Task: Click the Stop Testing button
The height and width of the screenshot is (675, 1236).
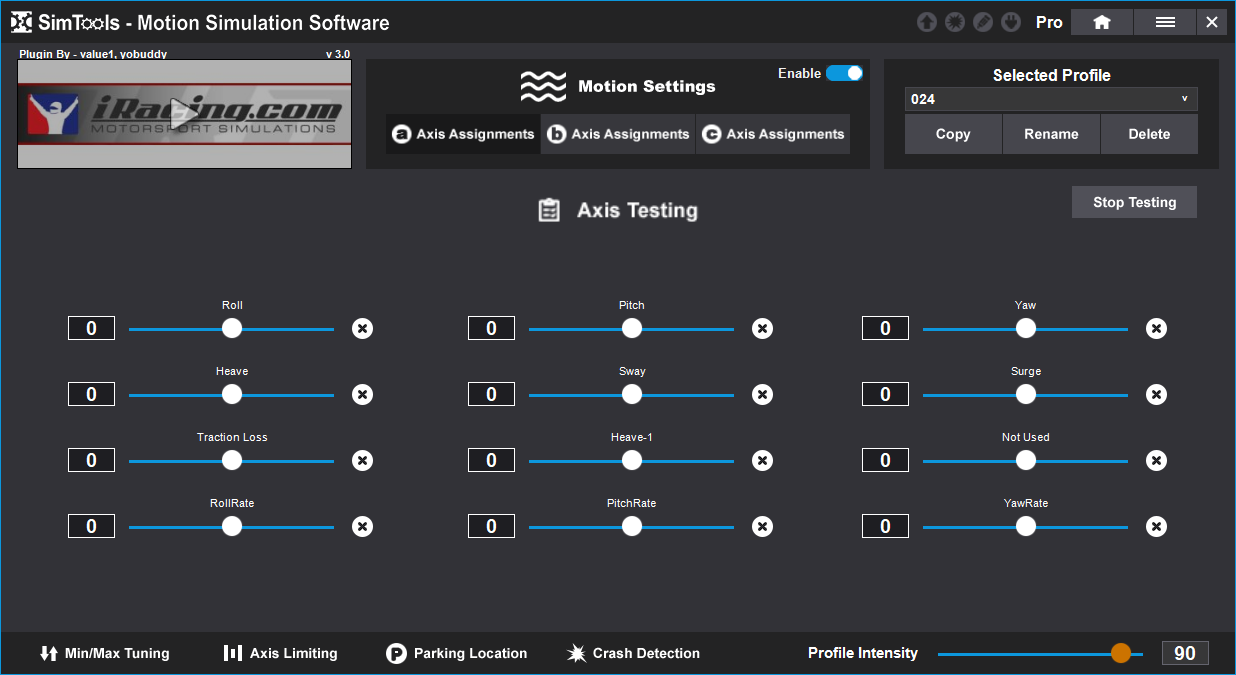Action: point(1133,202)
